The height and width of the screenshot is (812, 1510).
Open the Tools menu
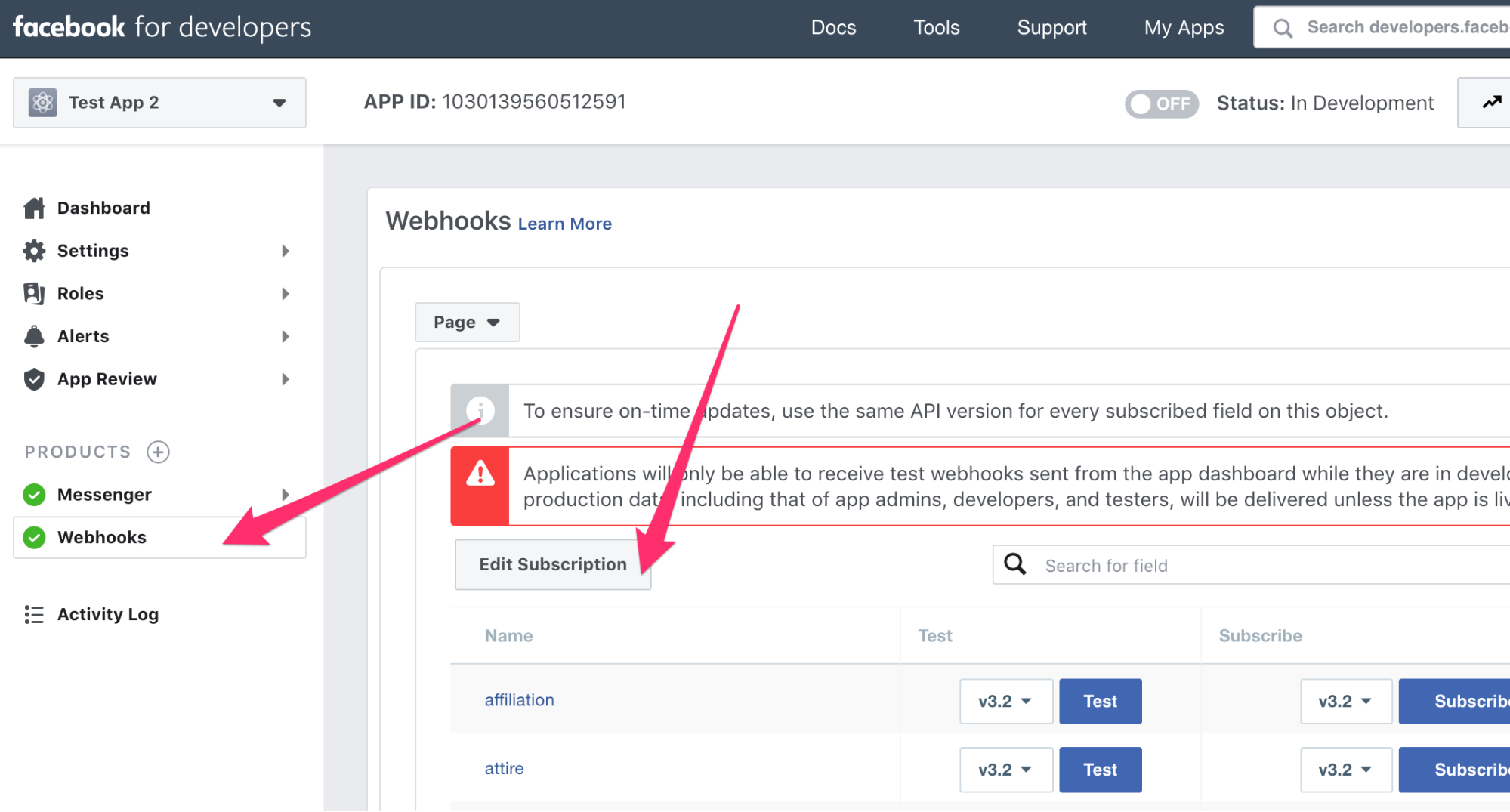pyautogui.click(x=937, y=28)
